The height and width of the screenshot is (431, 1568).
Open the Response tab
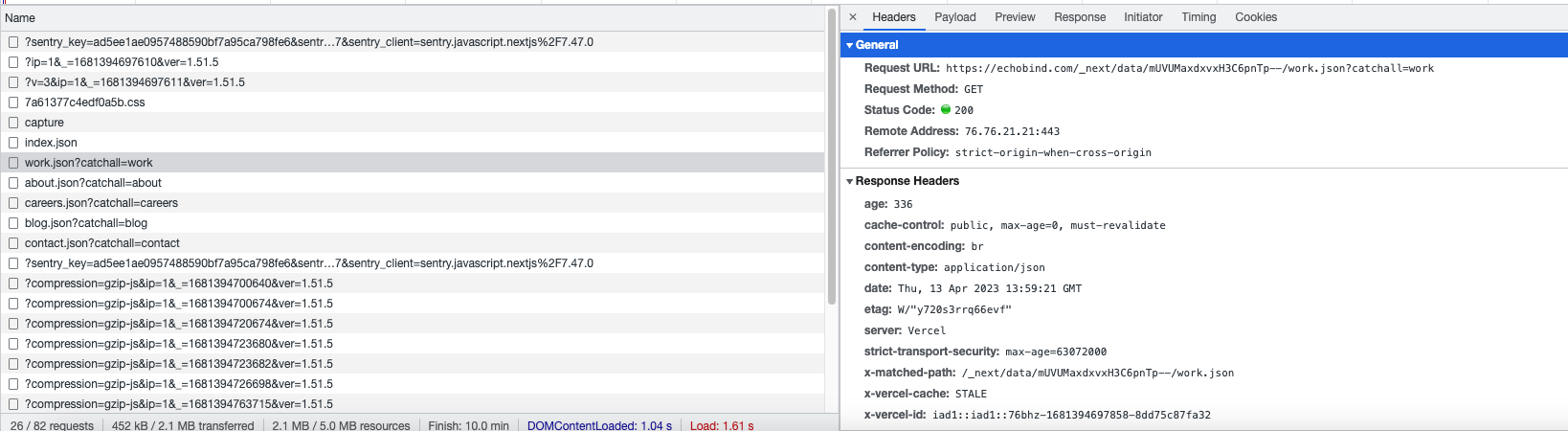pos(1079,17)
